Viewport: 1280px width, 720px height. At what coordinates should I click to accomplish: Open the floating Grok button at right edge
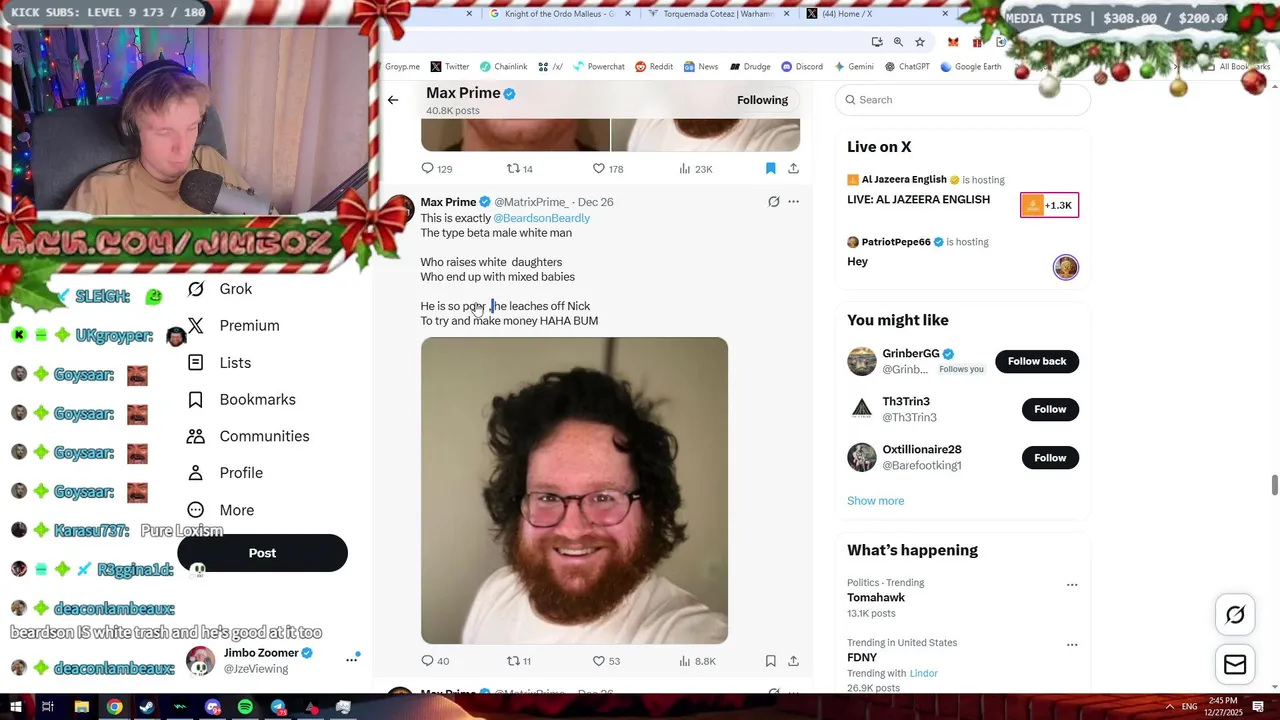(1235, 615)
